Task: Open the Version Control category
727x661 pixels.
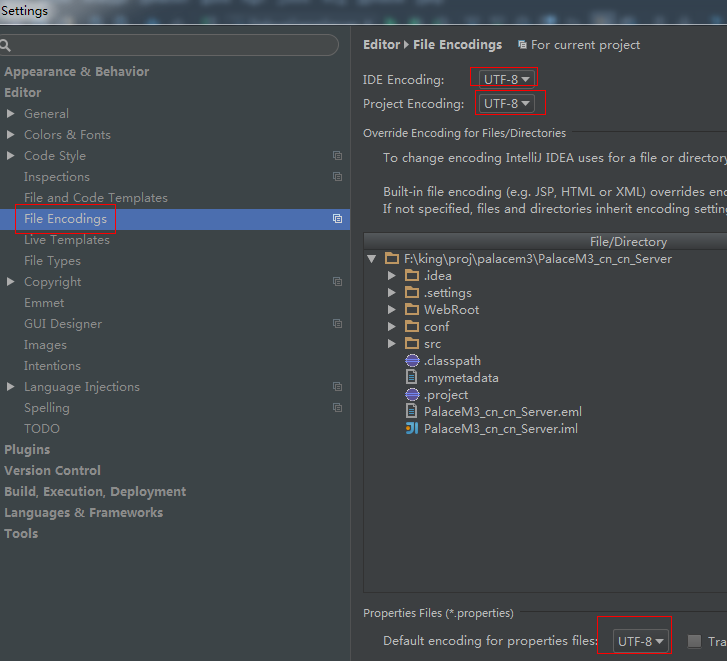Action: (52, 470)
